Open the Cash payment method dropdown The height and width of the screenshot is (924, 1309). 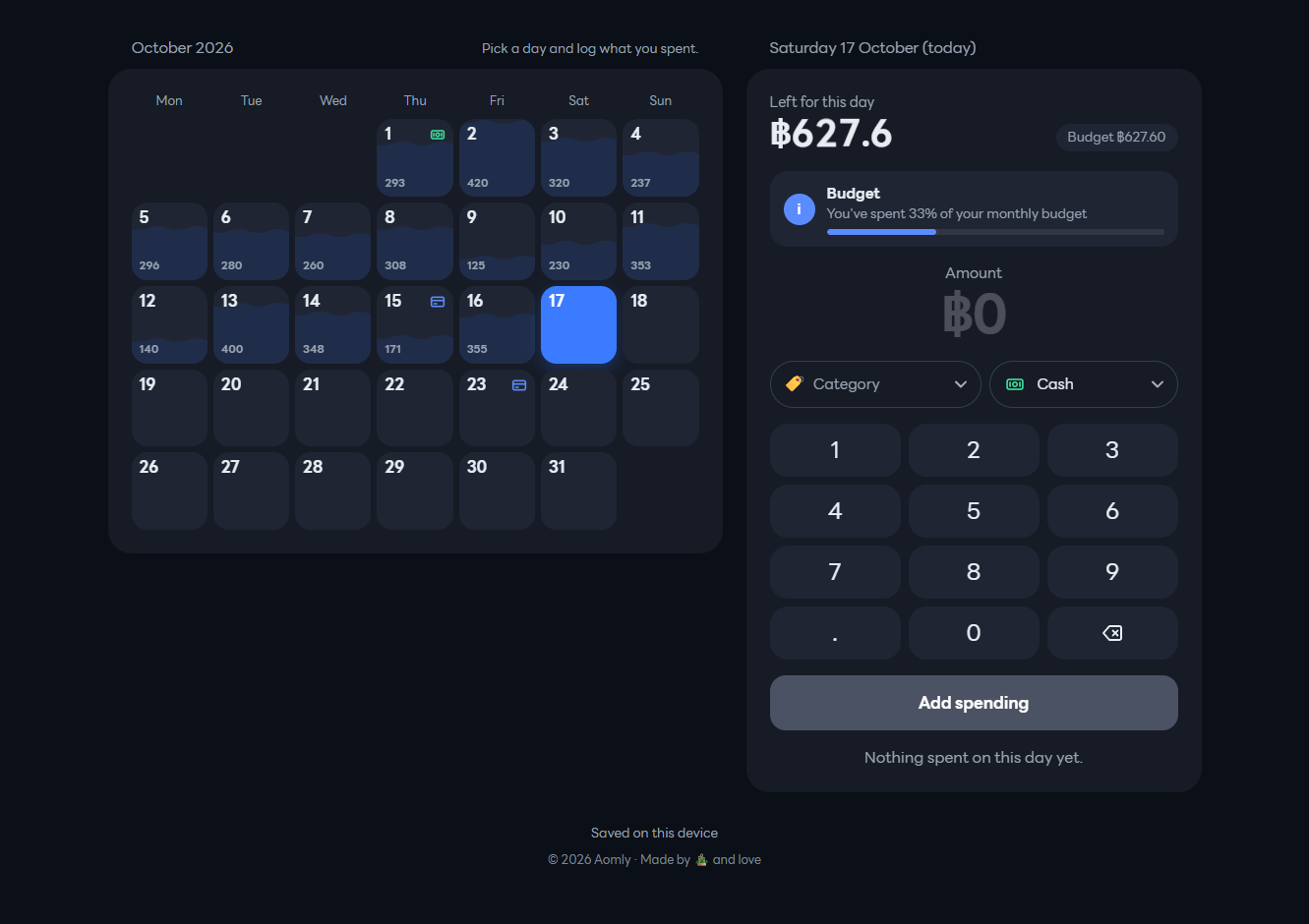[1084, 384]
